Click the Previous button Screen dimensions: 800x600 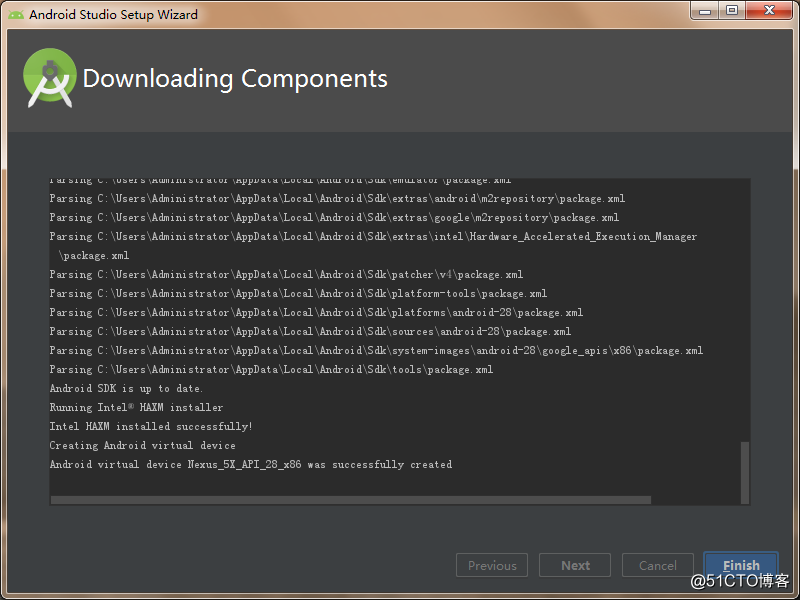[x=492, y=565]
